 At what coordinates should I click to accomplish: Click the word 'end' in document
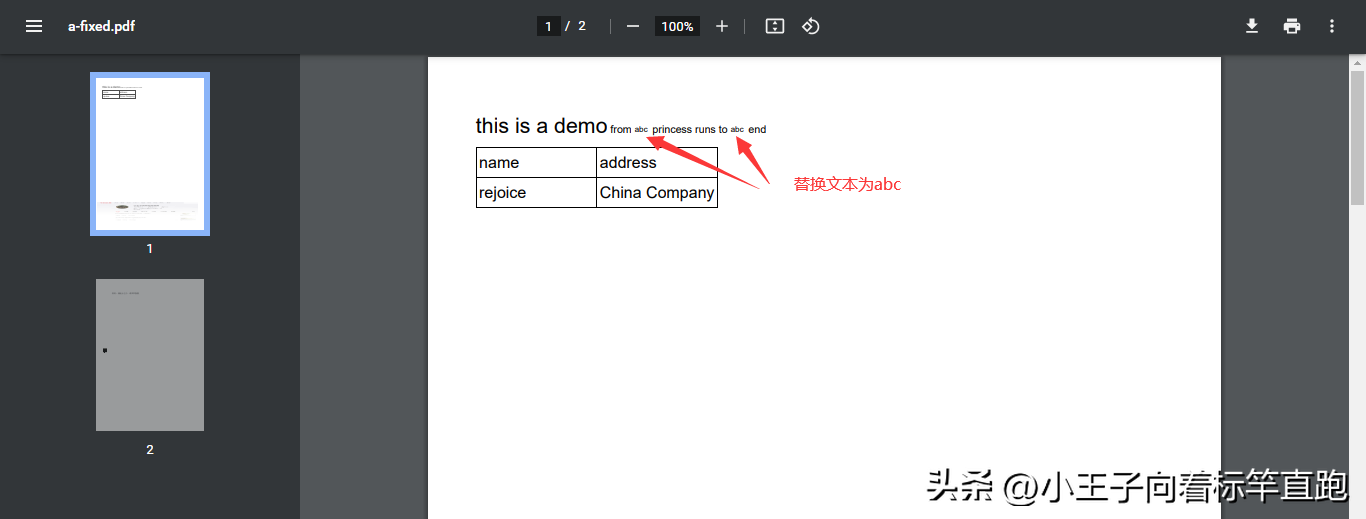(x=757, y=129)
